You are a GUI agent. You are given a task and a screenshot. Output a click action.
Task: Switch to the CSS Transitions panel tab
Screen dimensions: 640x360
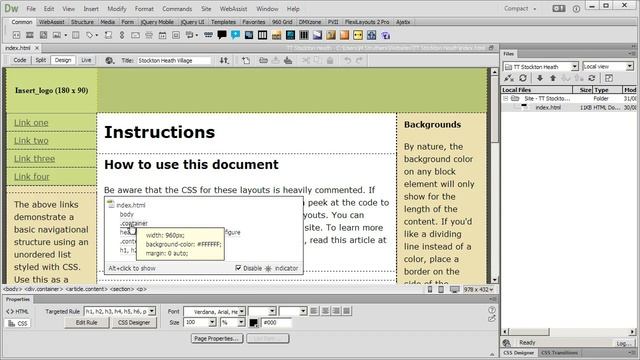tap(559, 353)
